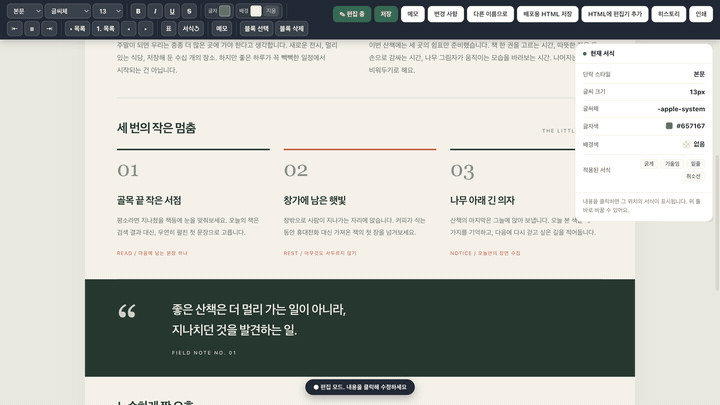
Task: Click the 밑줄 chip in the format panel
Action: [x=696, y=163]
